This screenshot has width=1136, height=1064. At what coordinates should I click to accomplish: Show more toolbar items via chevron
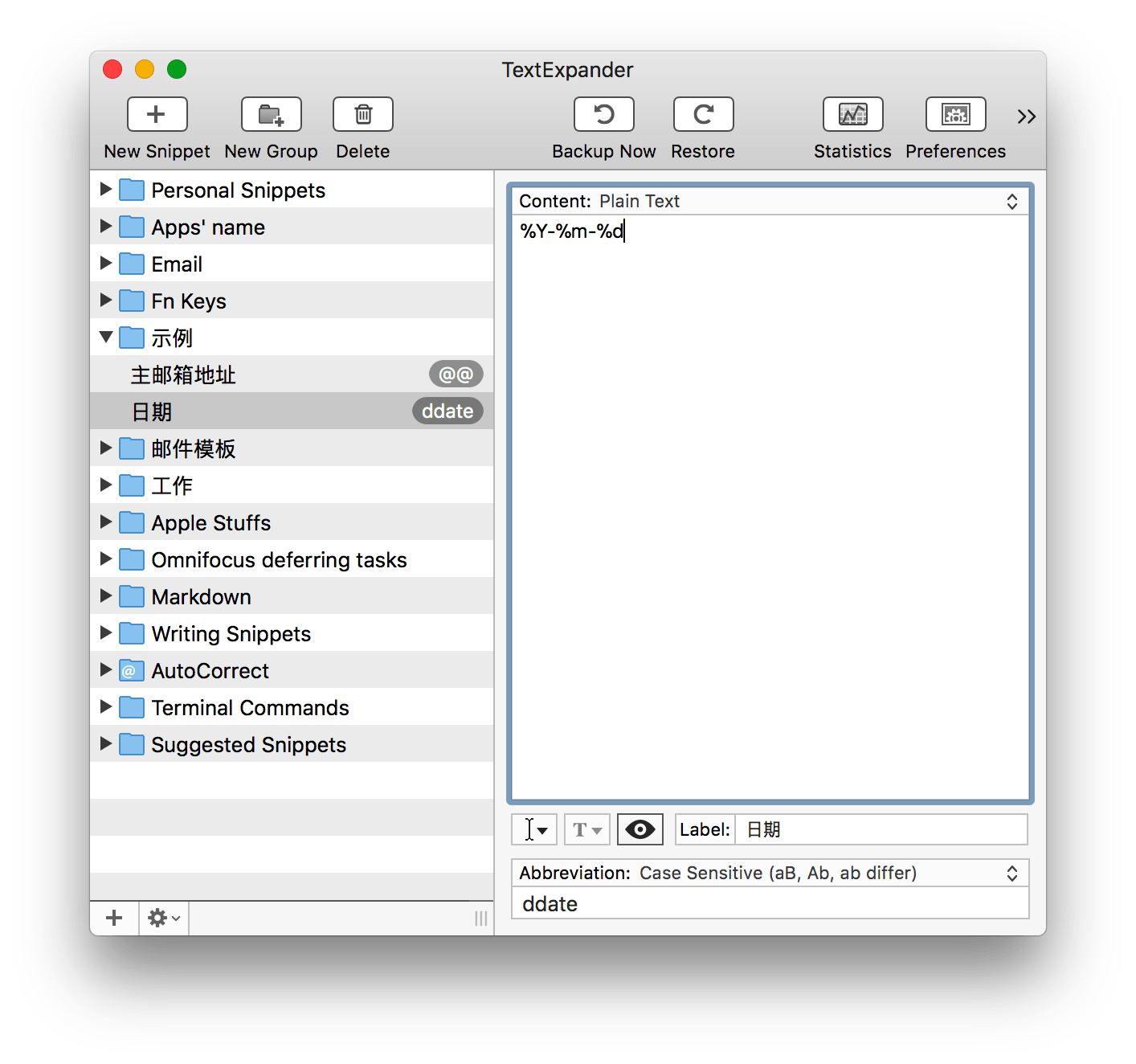pos(1026,117)
